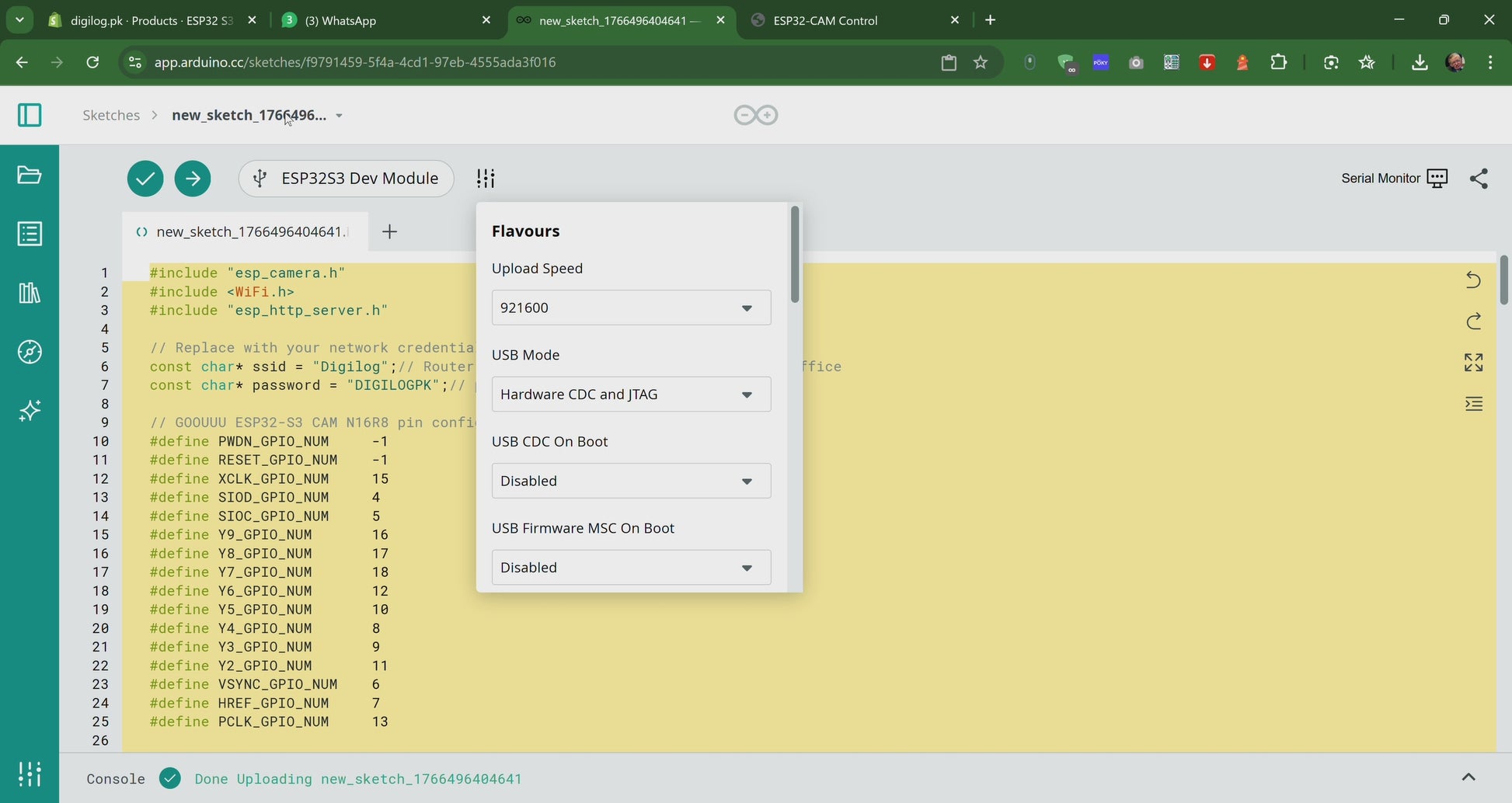
Task: Expand the USB Firmware MSC On Boot dropdown
Action: 631,568
